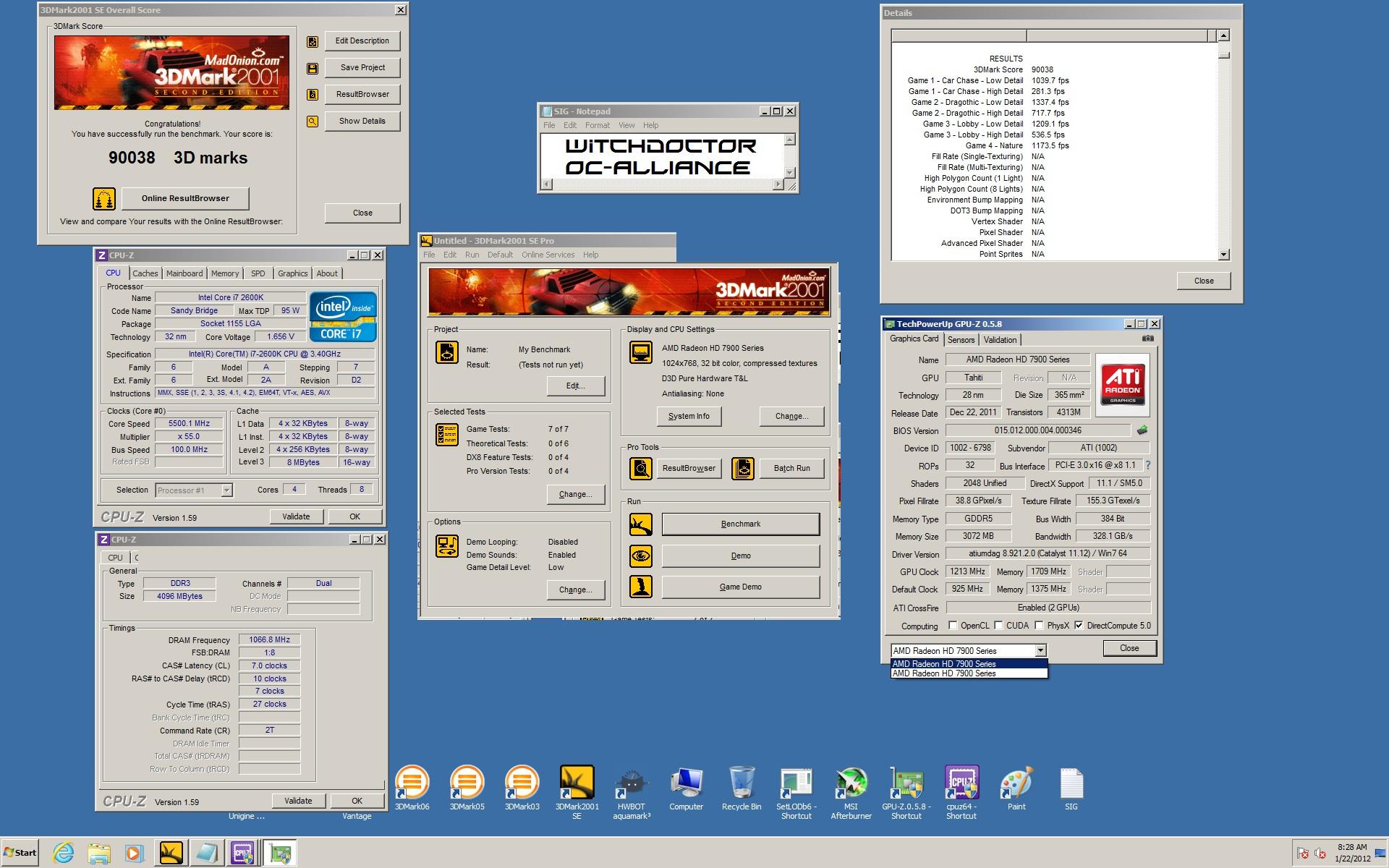The image size is (1389, 868).
Task: Click the Benchmark button
Action: (741, 524)
